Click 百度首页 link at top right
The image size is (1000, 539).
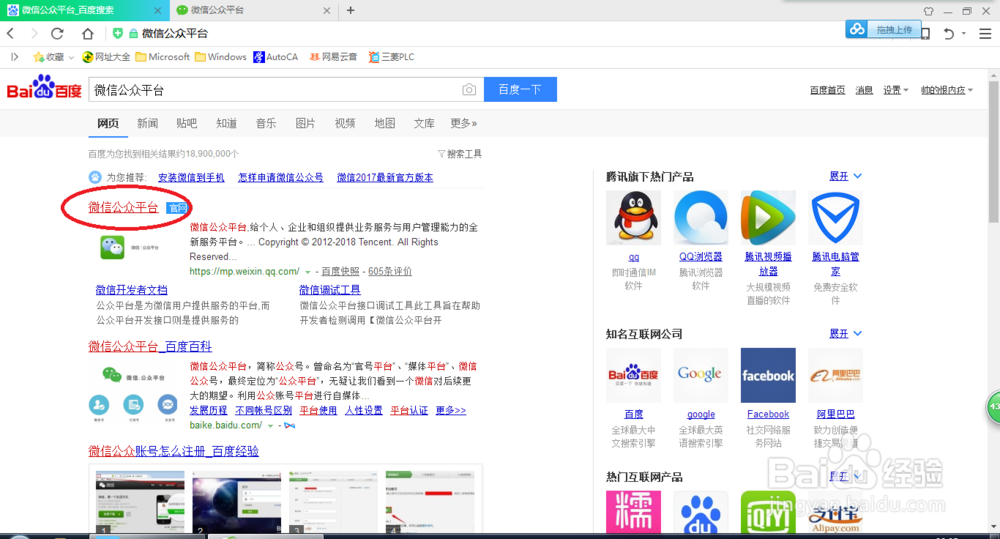[827, 90]
